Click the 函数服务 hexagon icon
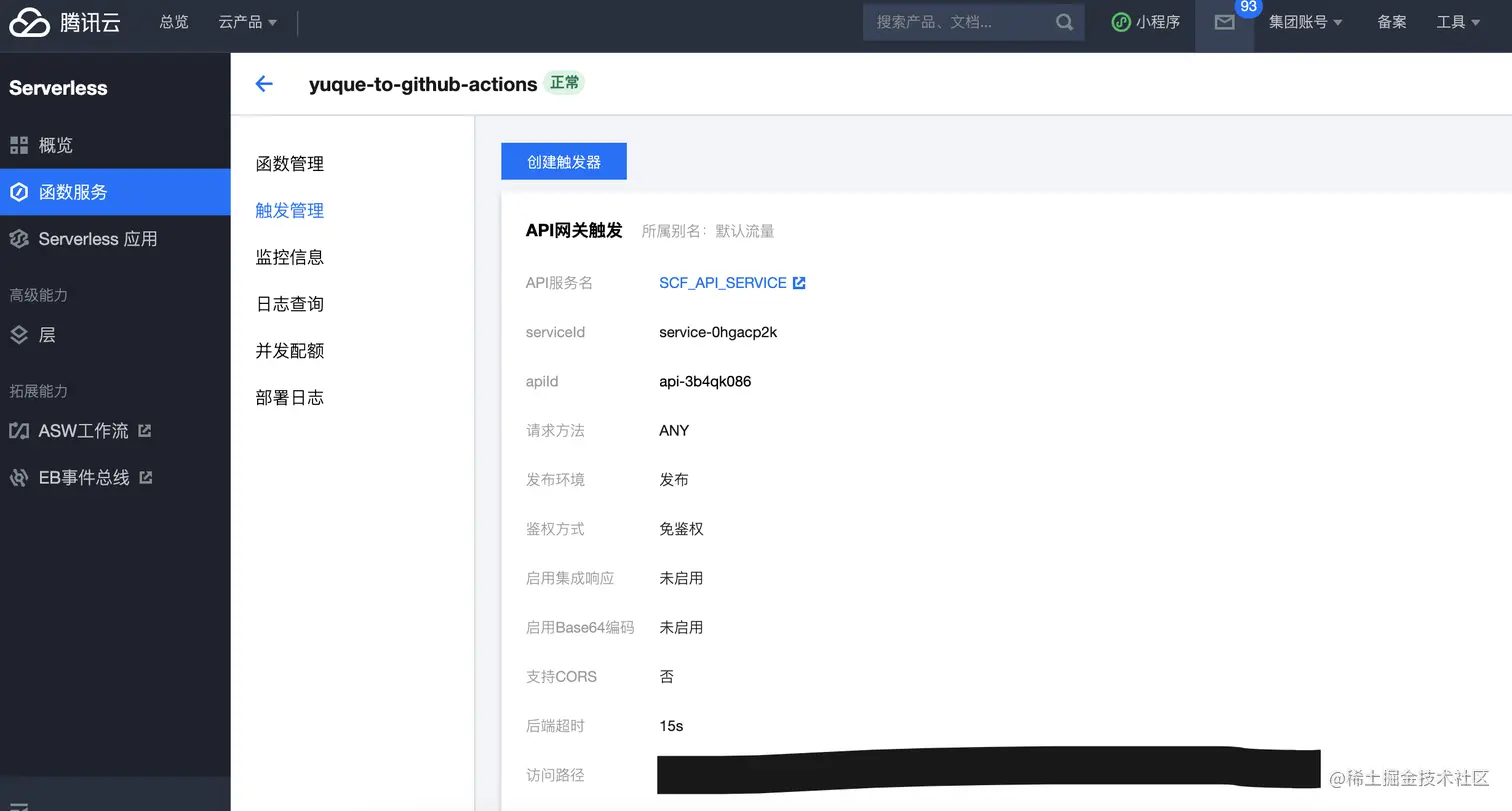The width and height of the screenshot is (1512, 811). [x=19, y=192]
